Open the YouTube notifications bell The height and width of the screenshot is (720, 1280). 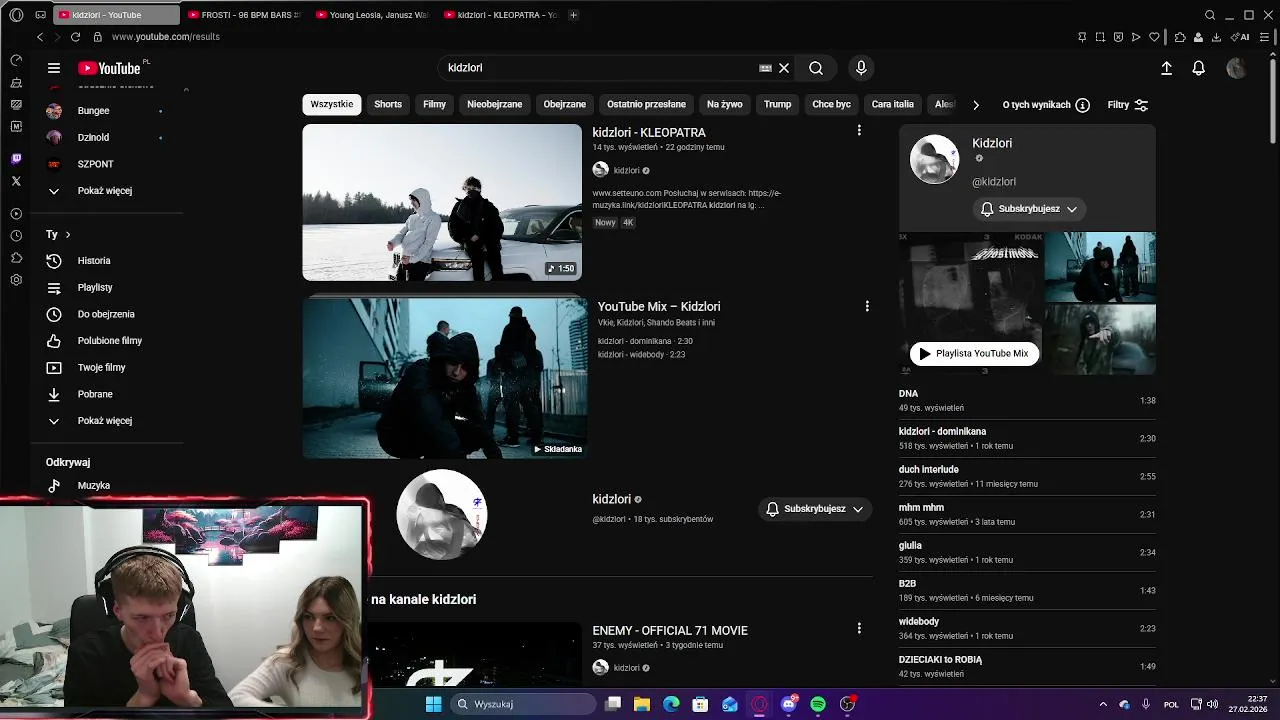(1198, 68)
